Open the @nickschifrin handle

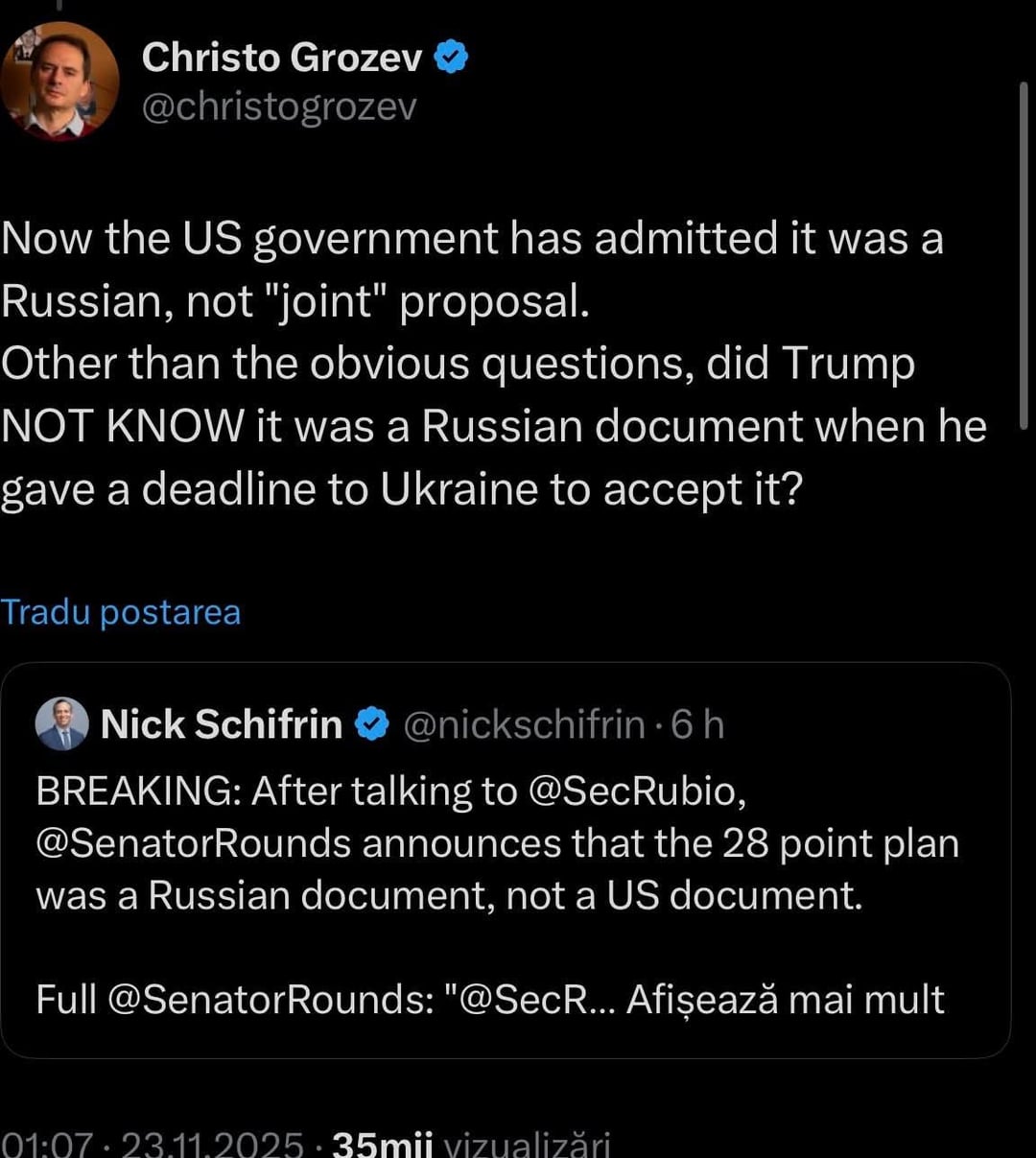(524, 724)
